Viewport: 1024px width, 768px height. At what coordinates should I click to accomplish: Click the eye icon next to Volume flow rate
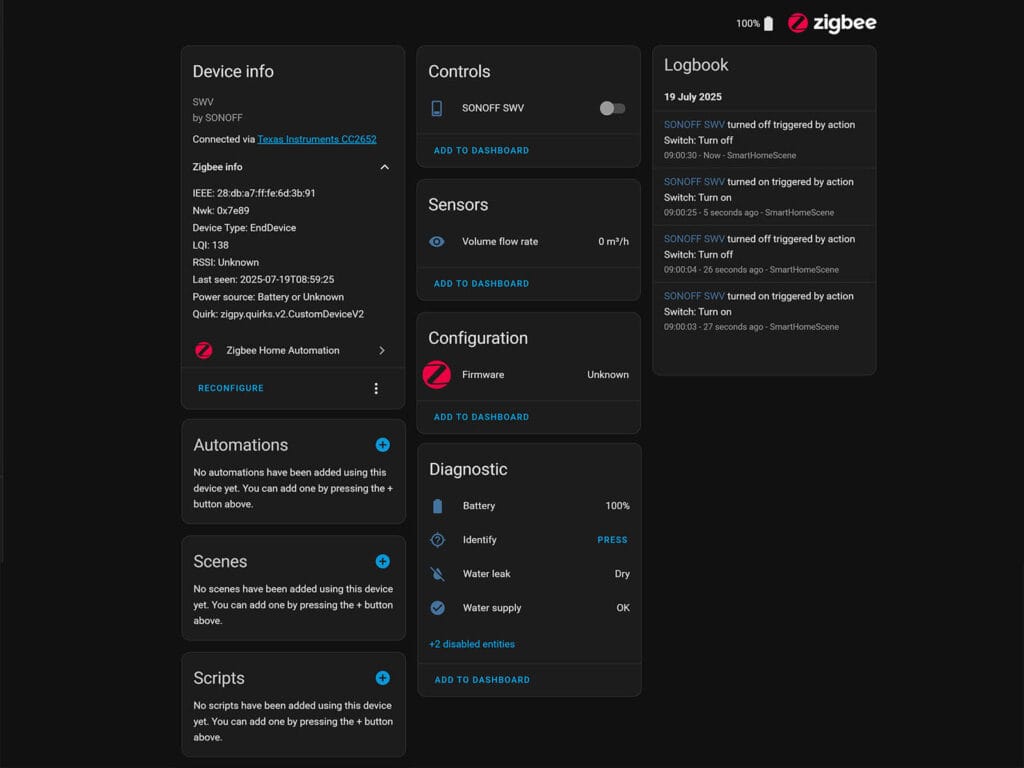point(437,242)
